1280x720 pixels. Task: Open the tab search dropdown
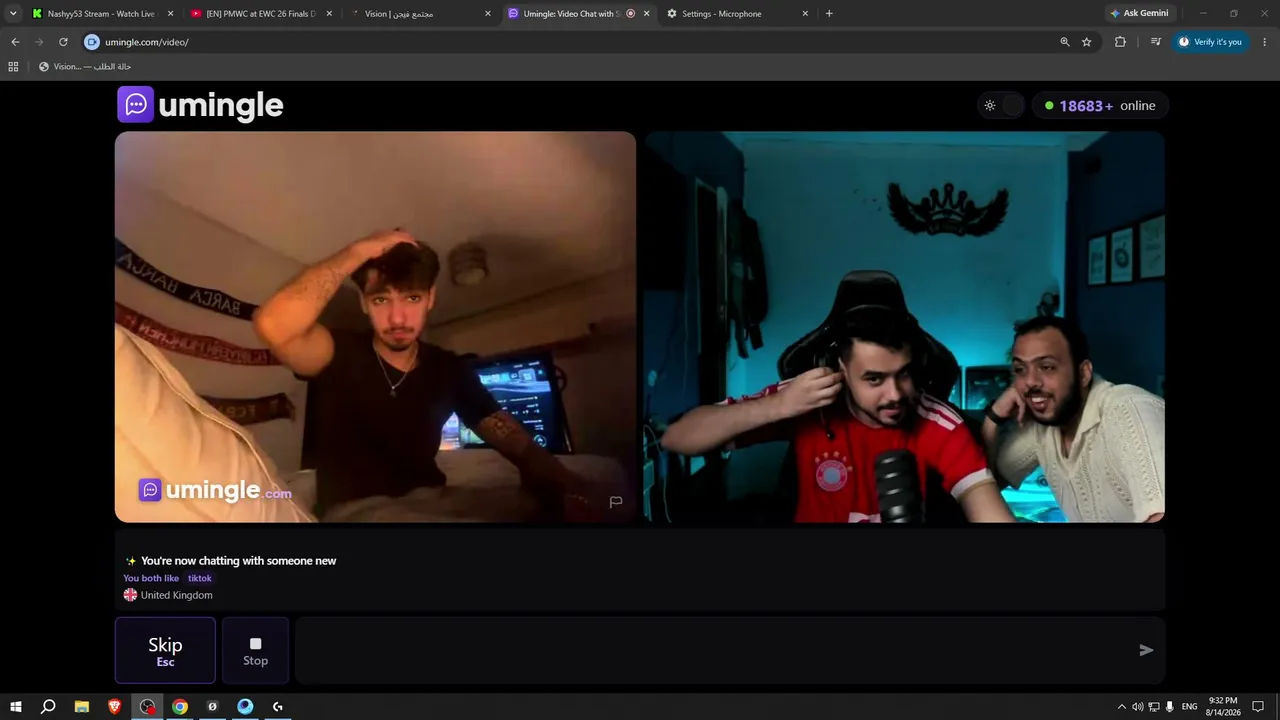click(13, 14)
